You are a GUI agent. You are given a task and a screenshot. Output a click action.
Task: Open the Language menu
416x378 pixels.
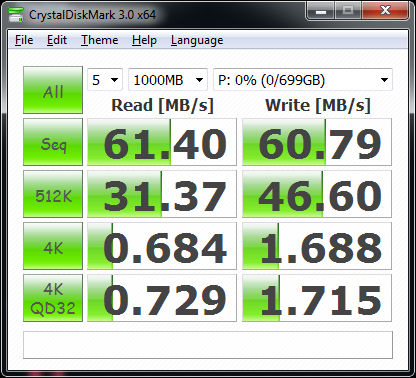pos(197,40)
